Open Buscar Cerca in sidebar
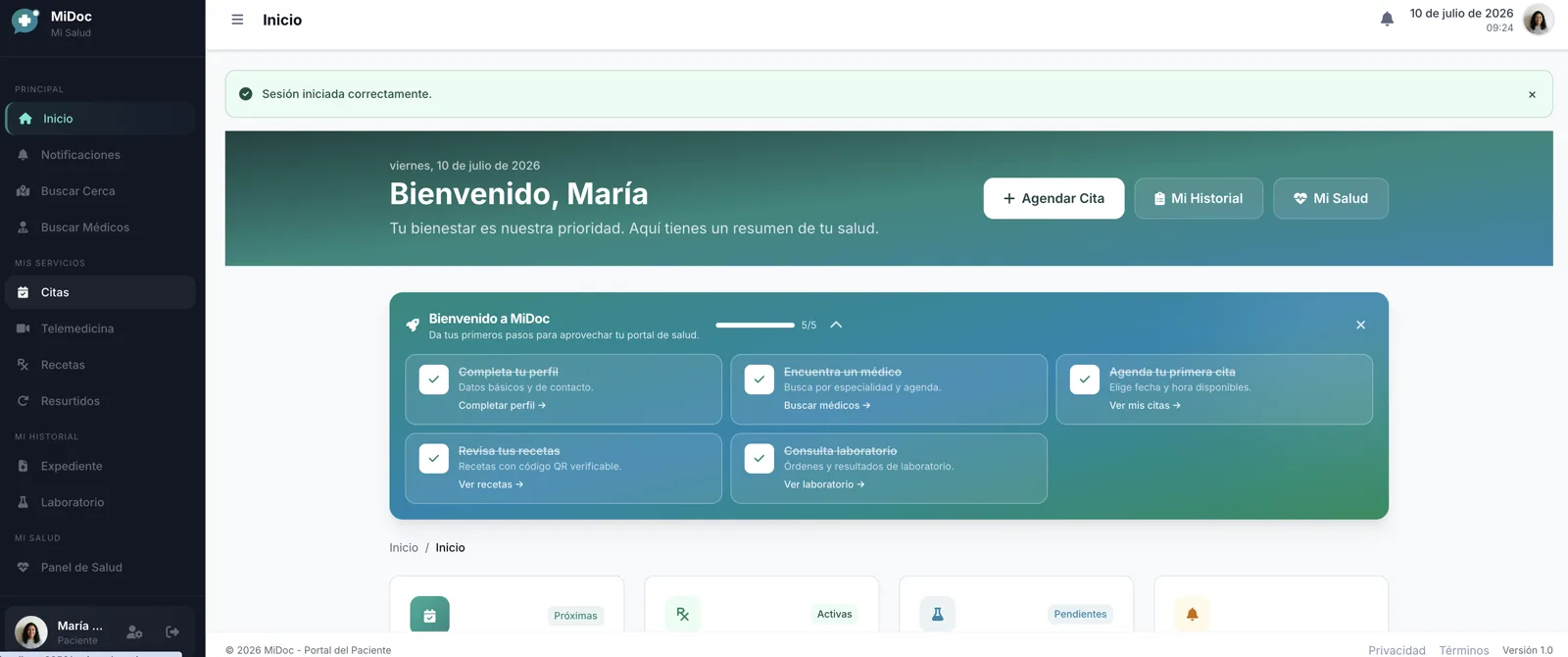Viewport: 1568px width, 657px height. pyautogui.click(x=101, y=191)
